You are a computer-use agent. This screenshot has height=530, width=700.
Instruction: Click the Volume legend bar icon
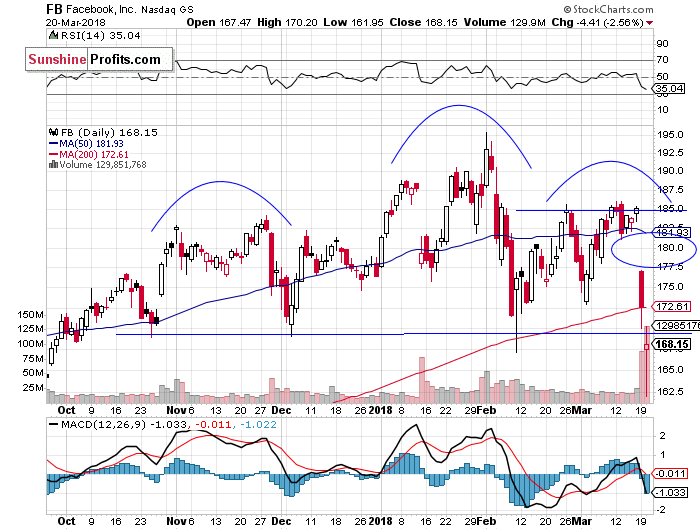coord(54,164)
